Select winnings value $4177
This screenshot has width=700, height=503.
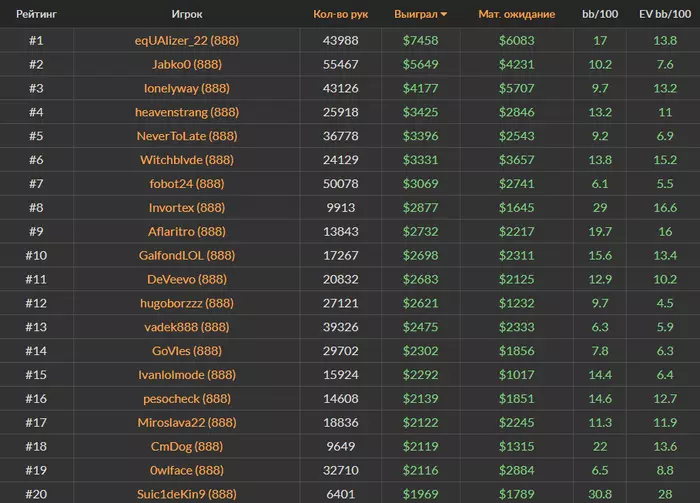pos(421,88)
